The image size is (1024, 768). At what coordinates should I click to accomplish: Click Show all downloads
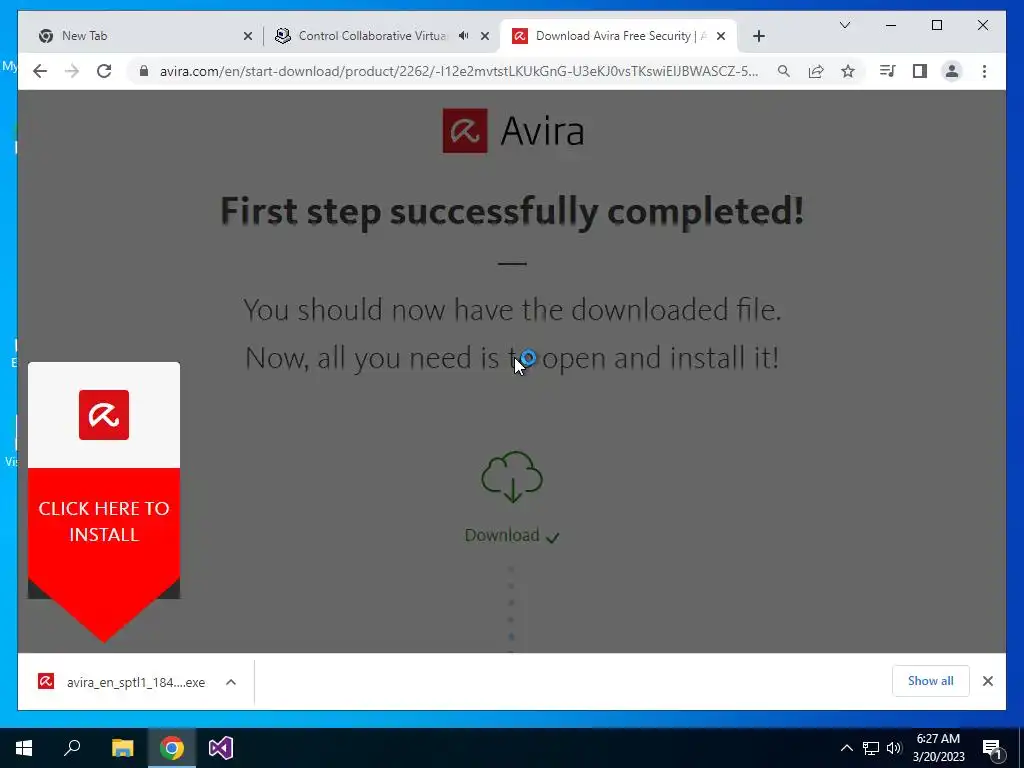pyautogui.click(x=931, y=681)
